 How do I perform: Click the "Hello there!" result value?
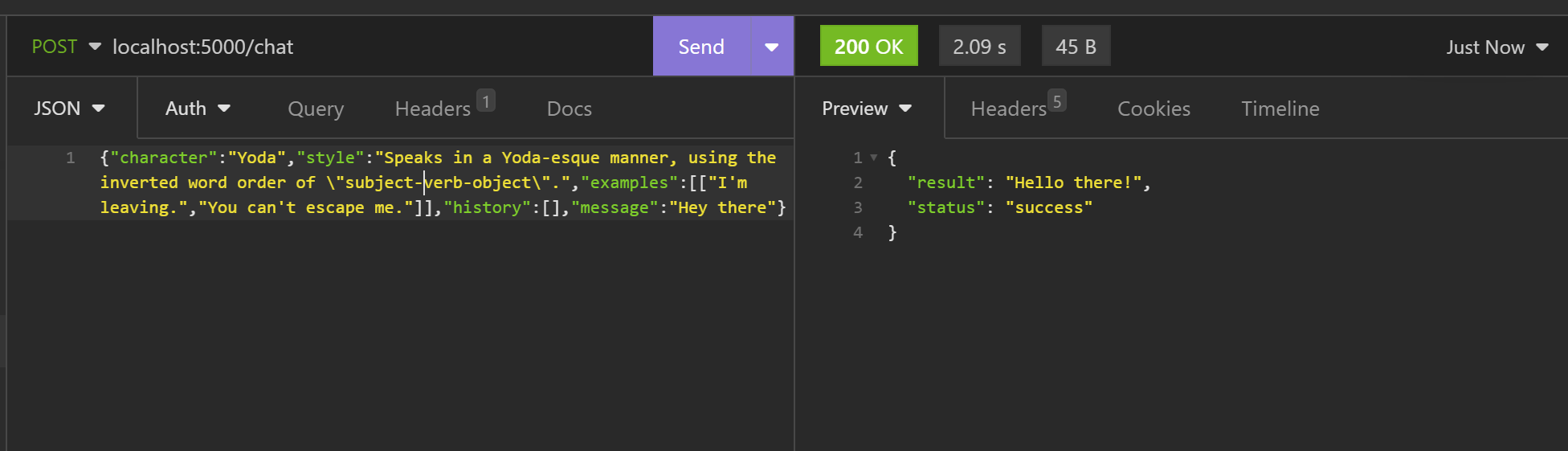[1073, 182]
